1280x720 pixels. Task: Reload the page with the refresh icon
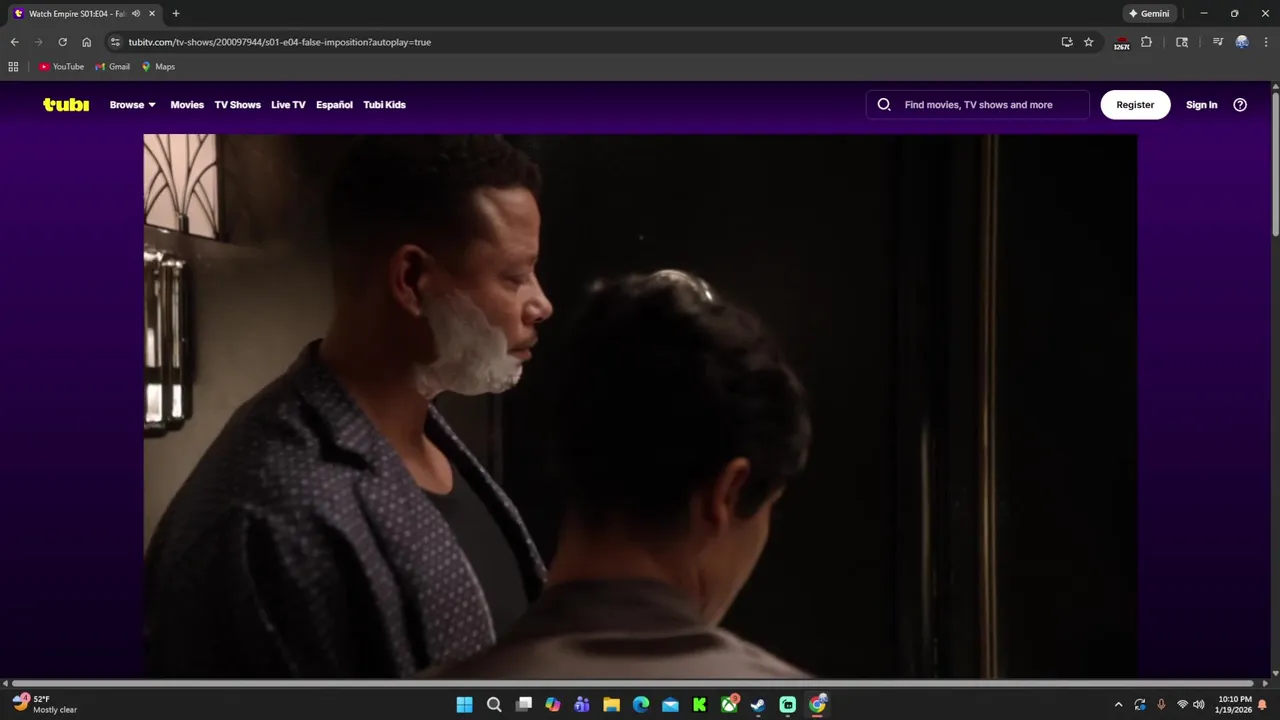[62, 42]
